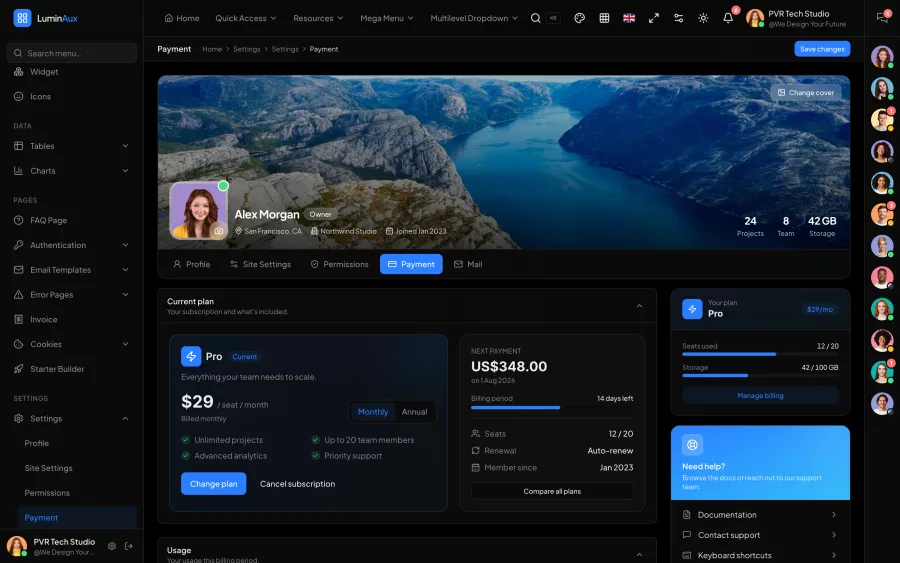The width and height of the screenshot is (900, 563).
Task: Toggle fullscreen mode icon
Action: (x=654, y=18)
